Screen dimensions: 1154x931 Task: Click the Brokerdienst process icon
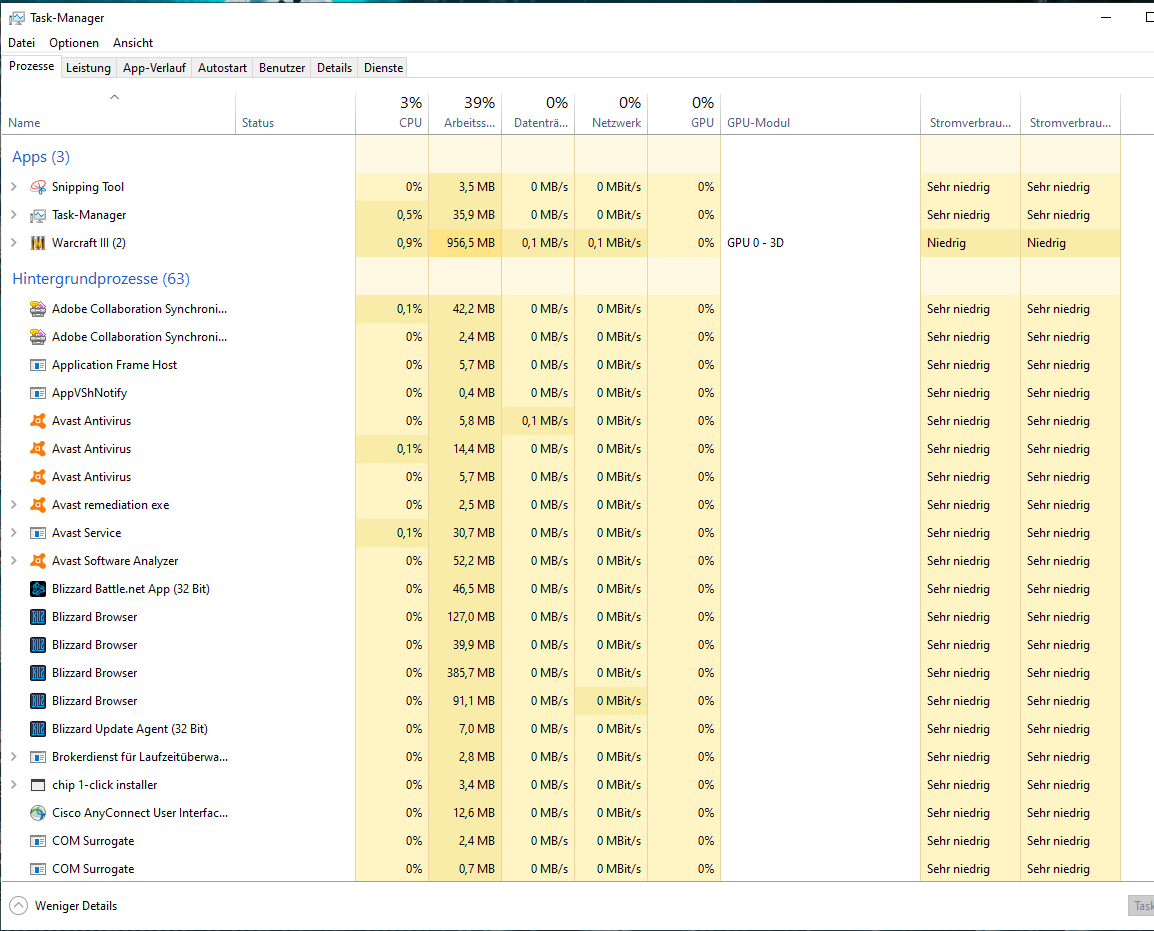click(38, 757)
